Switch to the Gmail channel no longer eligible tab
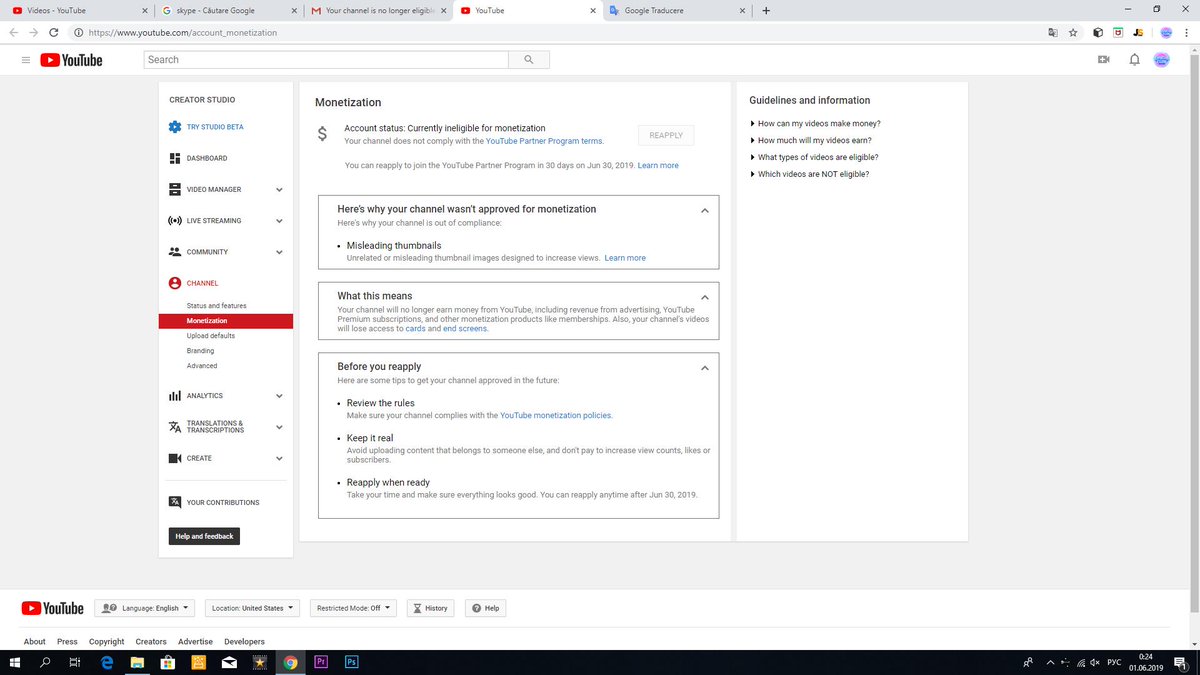 (376, 11)
